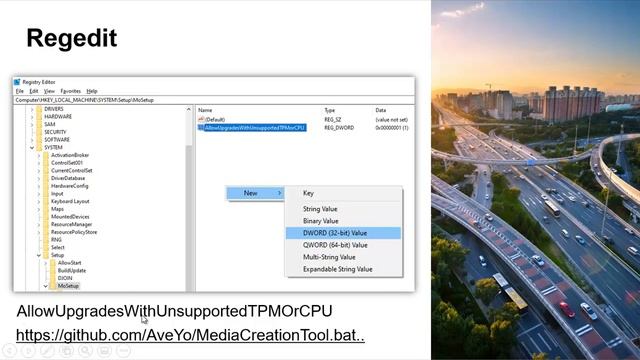Image resolution: width=640 pixels, height=360 pixels.
Task: Open the Favorites menu
Action: (71, 91)
